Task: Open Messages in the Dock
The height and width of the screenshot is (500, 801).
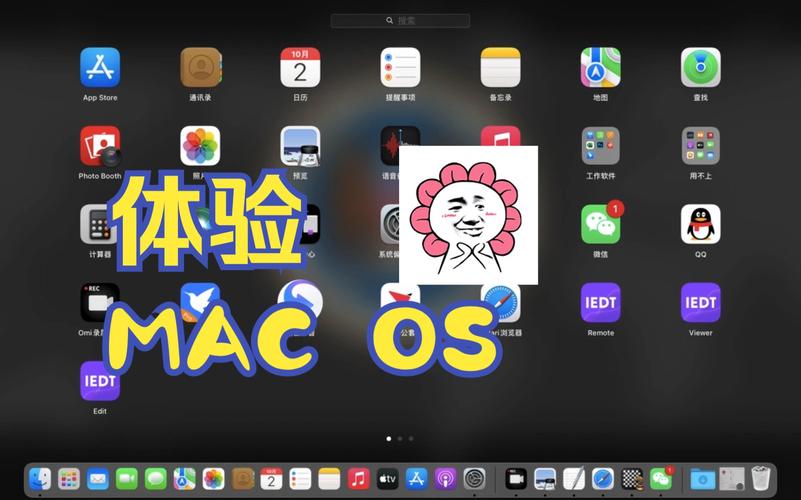Action: (156, 479)
